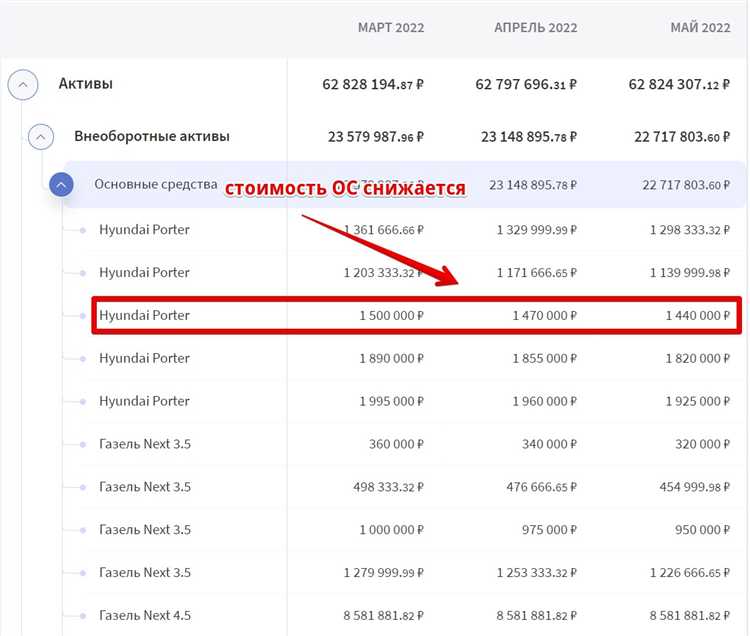The width and height of the screenshot is (750, 636).
Task: Click the Внеоборотные активы May value 22 717 803.60
Action: point(682,137)
